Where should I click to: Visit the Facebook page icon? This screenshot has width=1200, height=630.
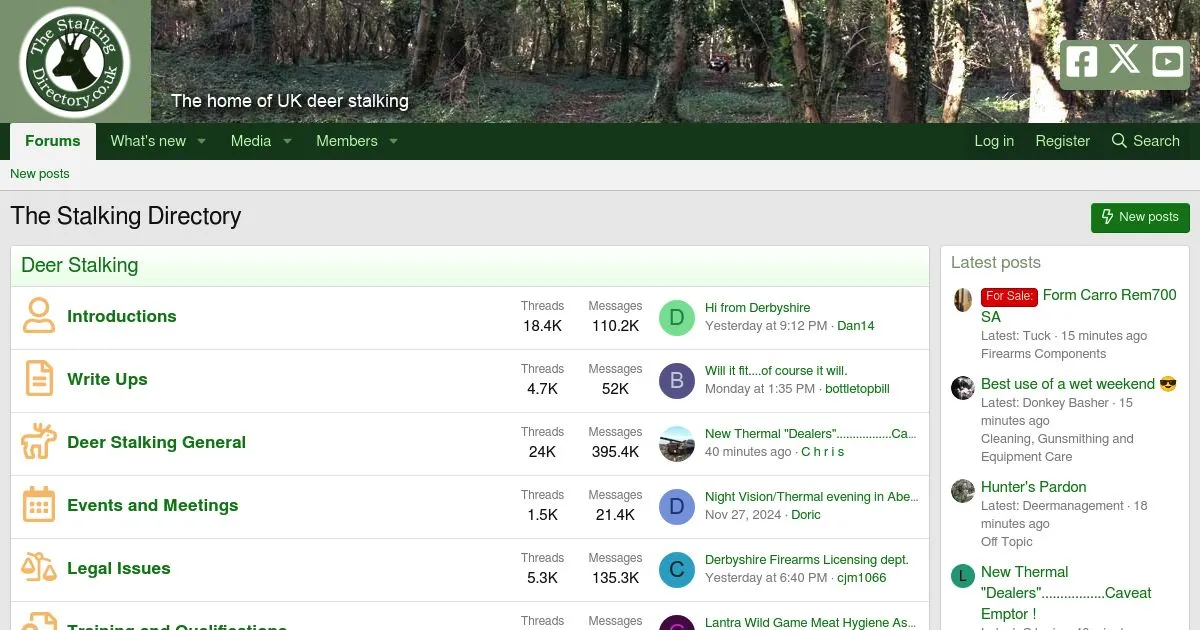pyautogui.click(x=1080, y=62)
